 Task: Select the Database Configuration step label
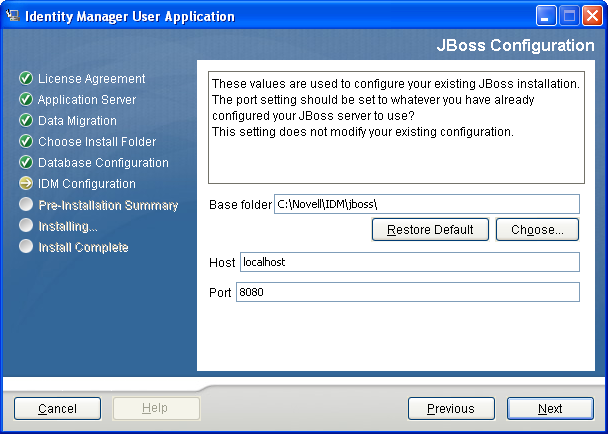[x=103, y=163]
